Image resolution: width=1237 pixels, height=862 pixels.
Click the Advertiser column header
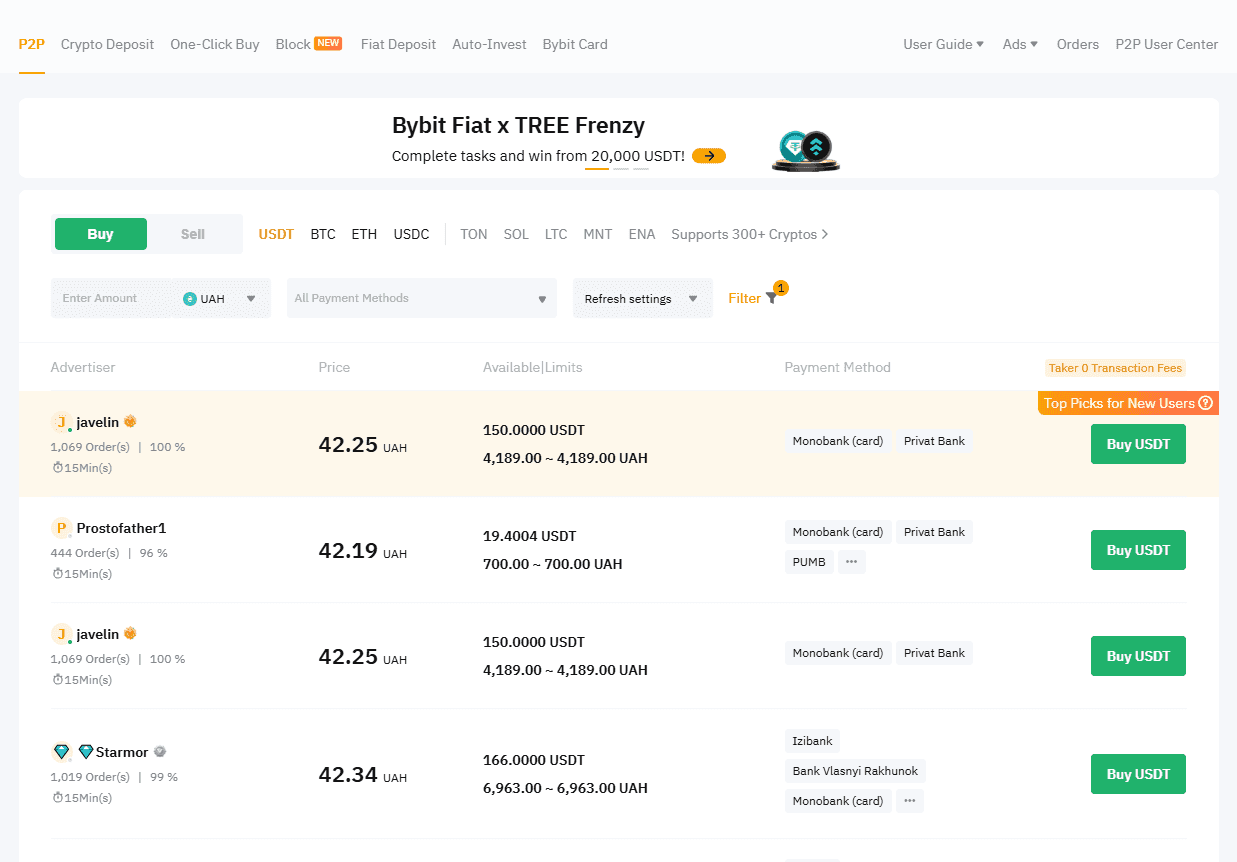point(83,367)
